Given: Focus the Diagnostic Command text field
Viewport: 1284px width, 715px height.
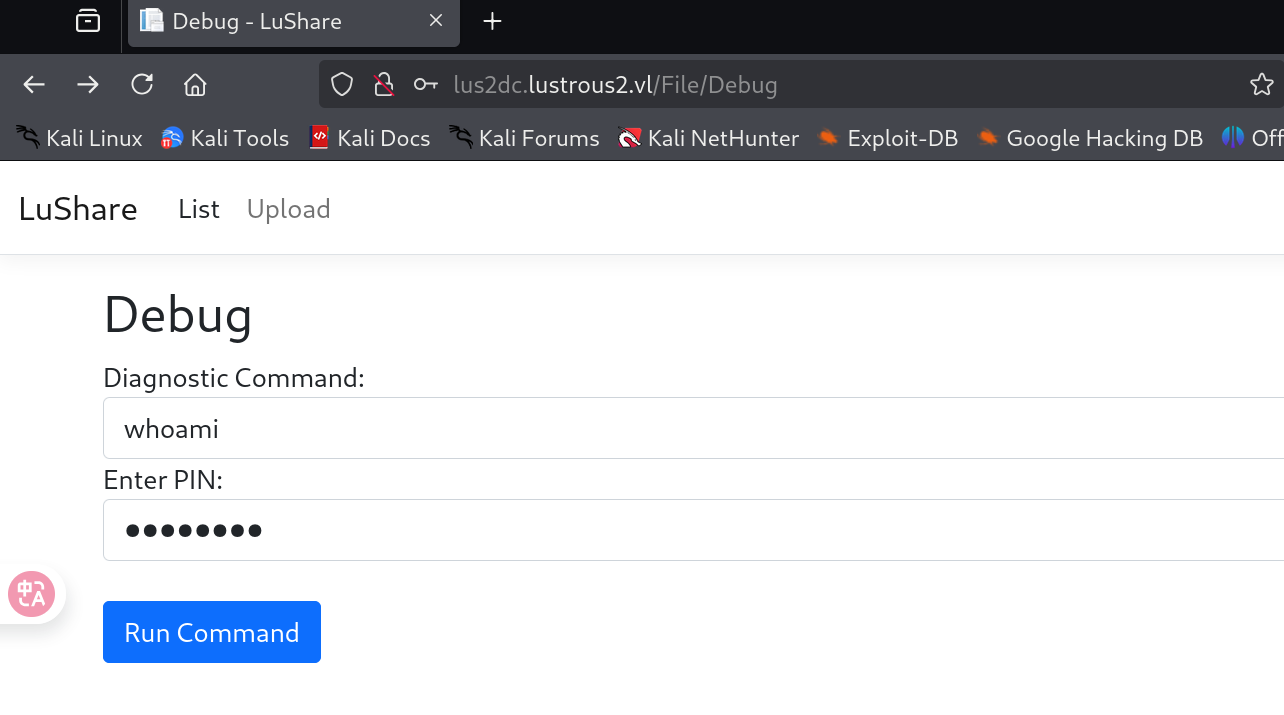Looking at the screenshot, I should coord(690,428).
